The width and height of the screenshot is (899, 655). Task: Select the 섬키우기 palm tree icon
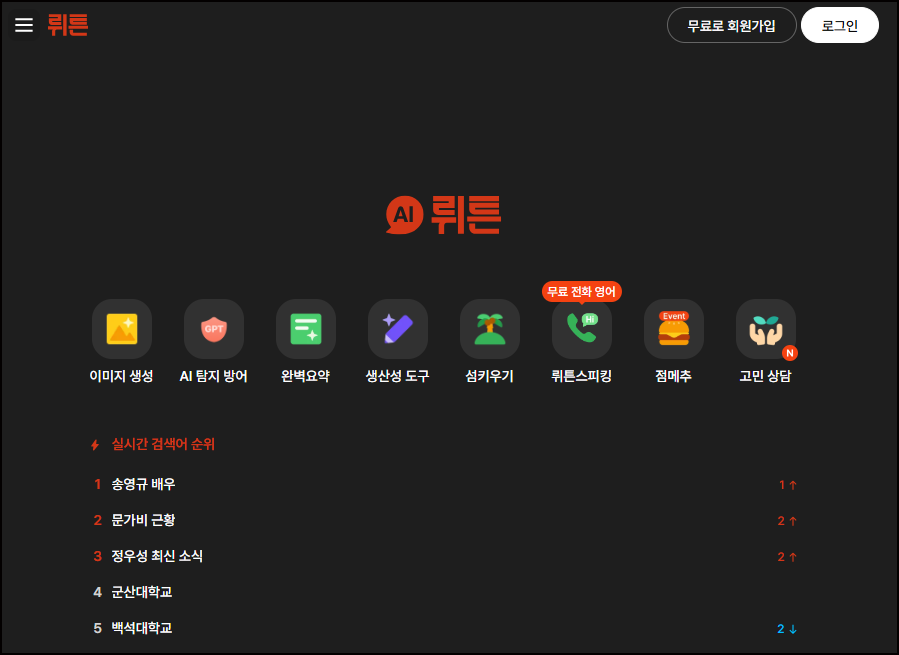point(489,328)
